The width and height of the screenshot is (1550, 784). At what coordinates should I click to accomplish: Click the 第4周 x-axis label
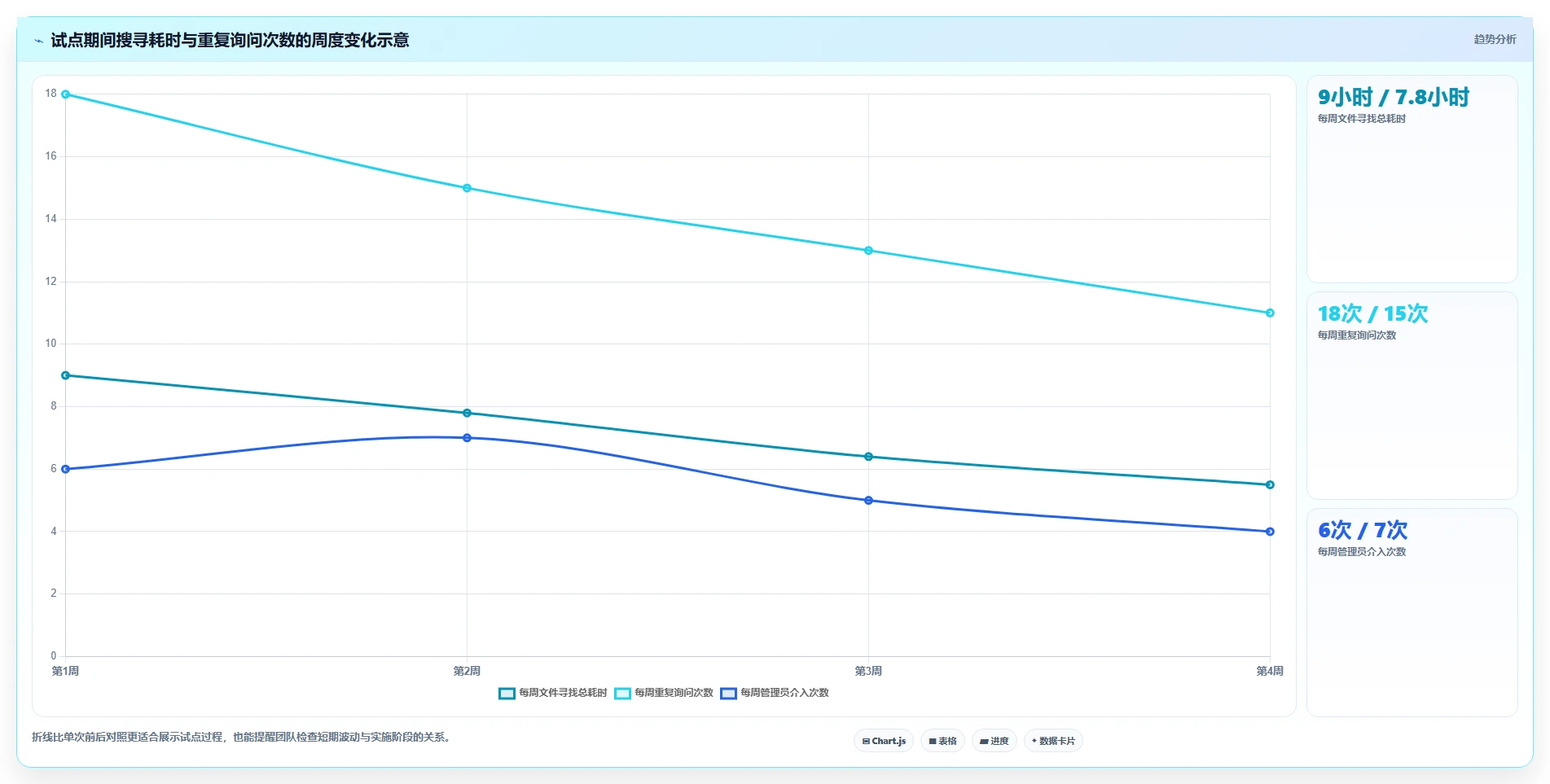1270,671
